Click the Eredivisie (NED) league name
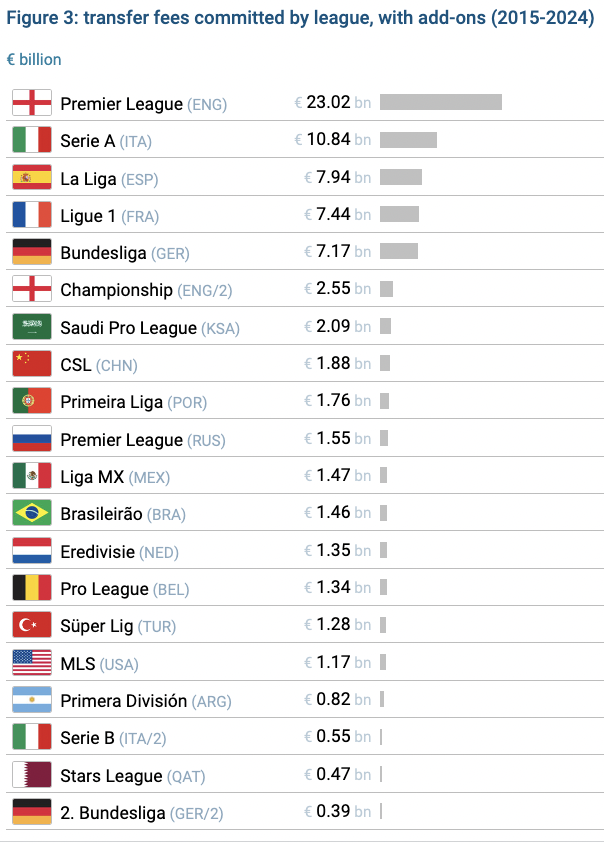This screenshot has width=604, height=844. (119, 551)
